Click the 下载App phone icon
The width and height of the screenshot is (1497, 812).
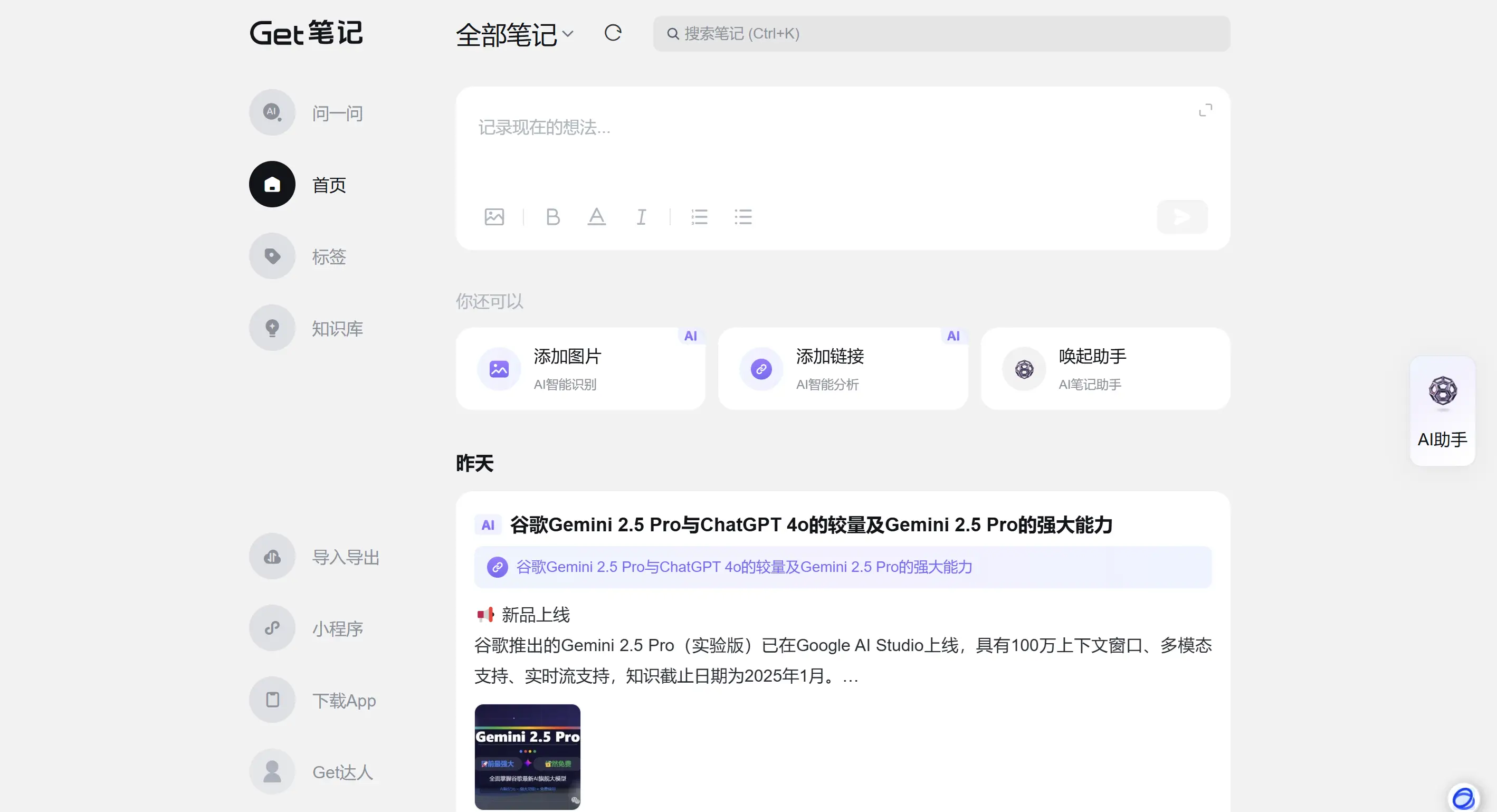pos(272,700)
